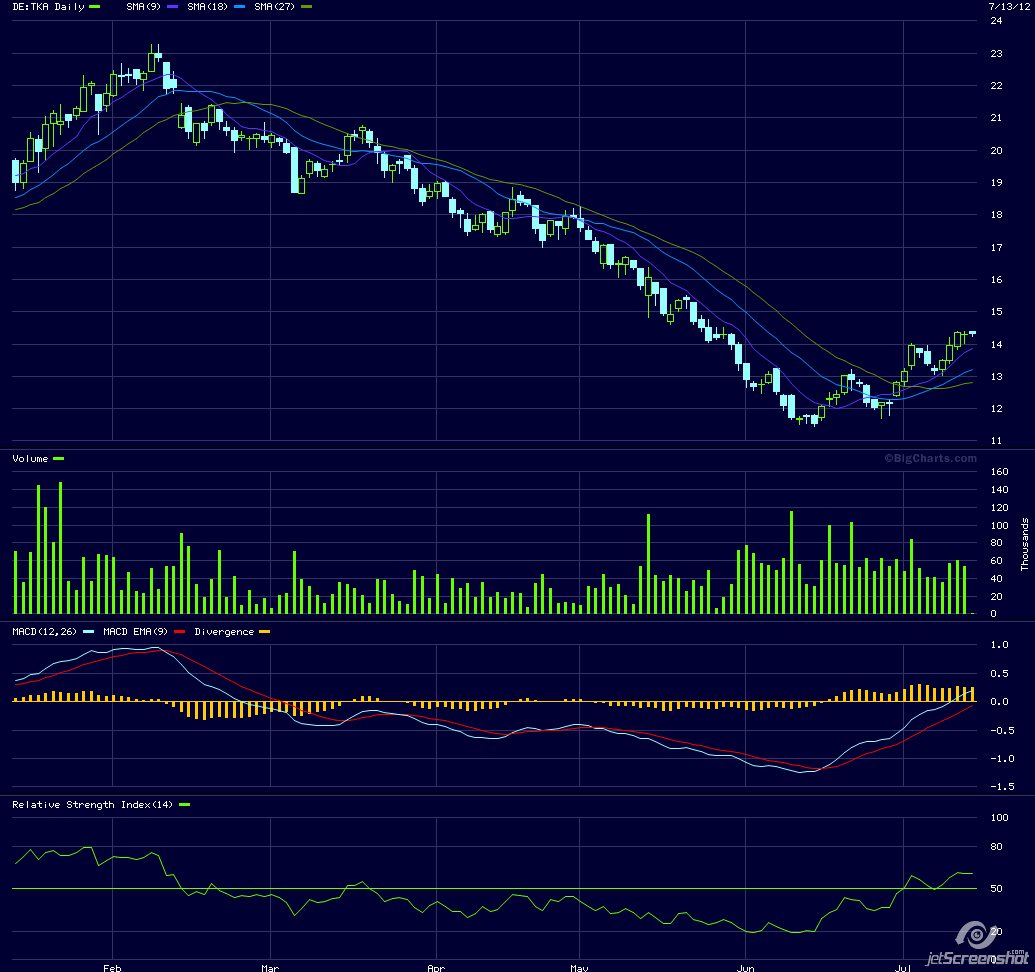Click the Thousands volume axis unit label

[1024, 544]
